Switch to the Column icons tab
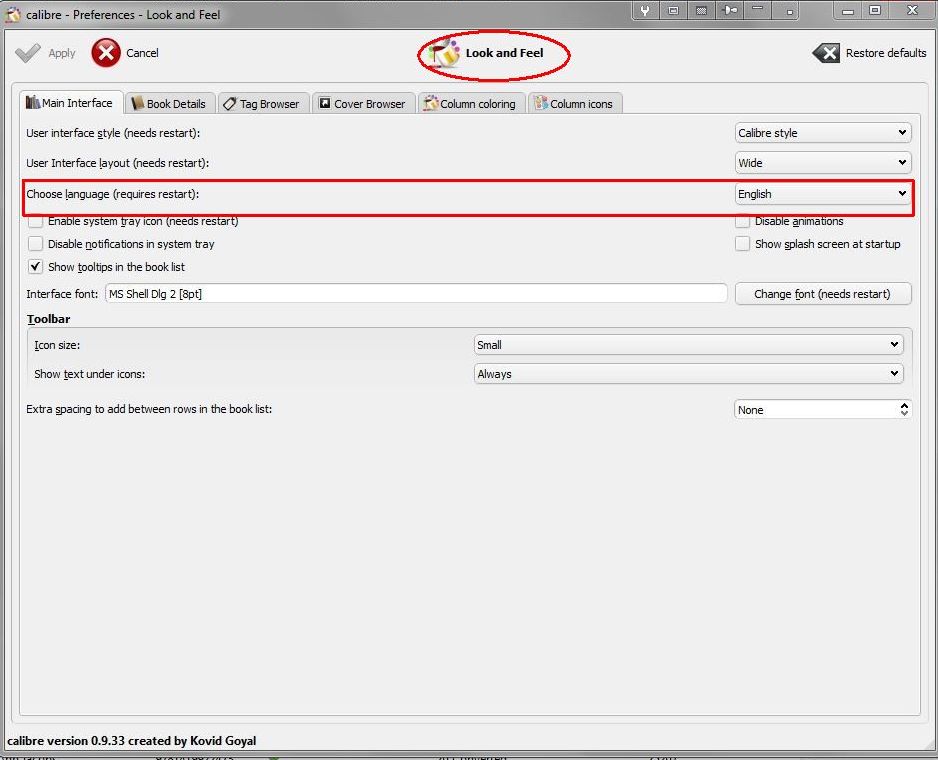The height and width of the screenshot is (760, 938). tap(574, 104)
